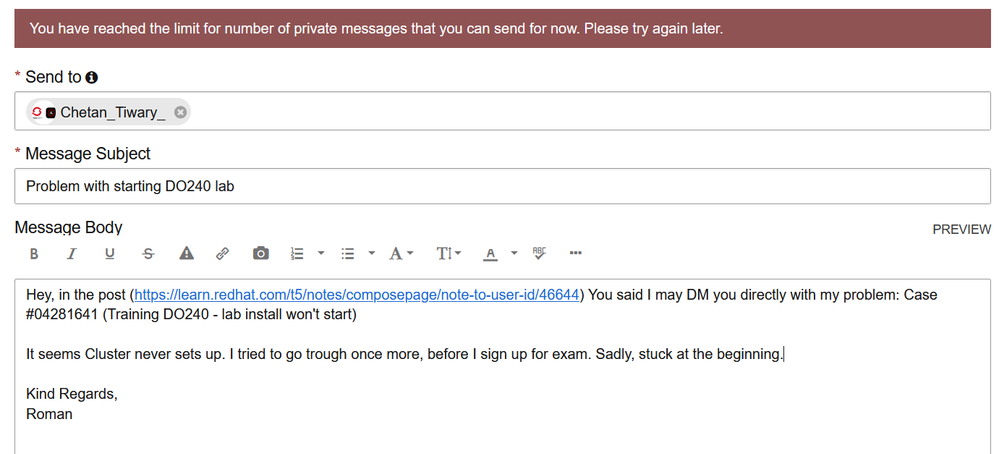This screenshot has width=999, height=454.
Task: Expand numbered list style dropdown arrow
Action: tap(321, 254)
